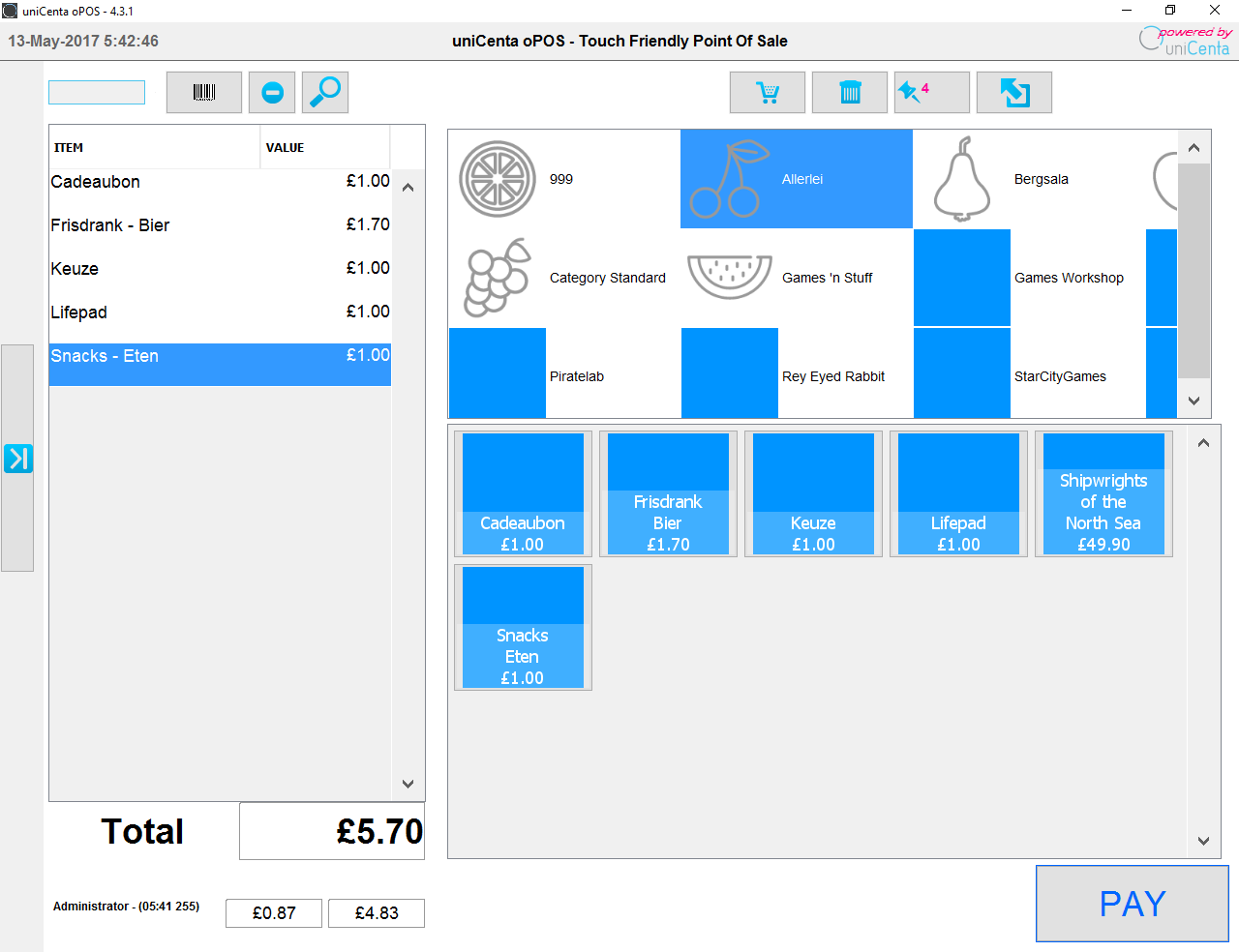Screen dimensions: 1239x952
Task: Add Shipwrights of the North Sea product
Action: 1103,494
